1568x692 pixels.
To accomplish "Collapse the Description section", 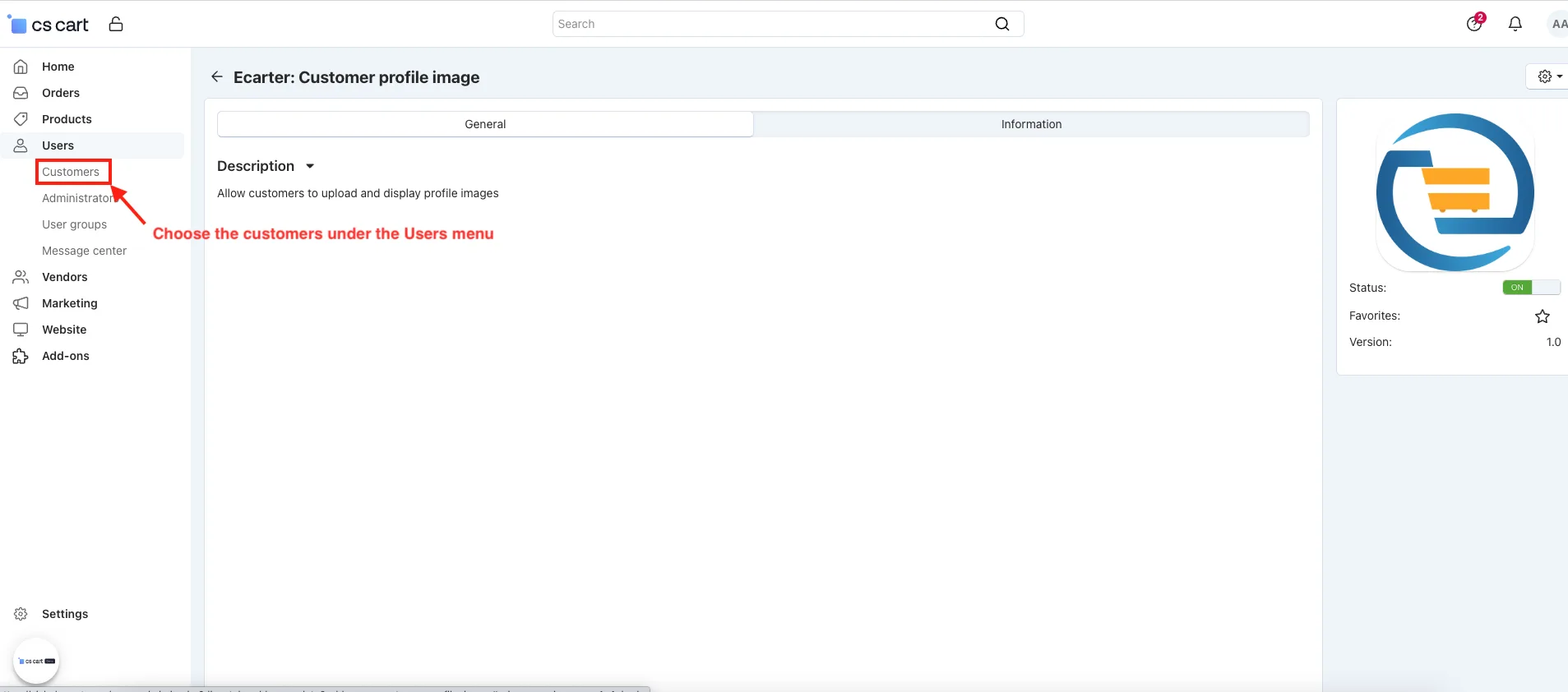I will pyautogui.click(x=266, y=166).
